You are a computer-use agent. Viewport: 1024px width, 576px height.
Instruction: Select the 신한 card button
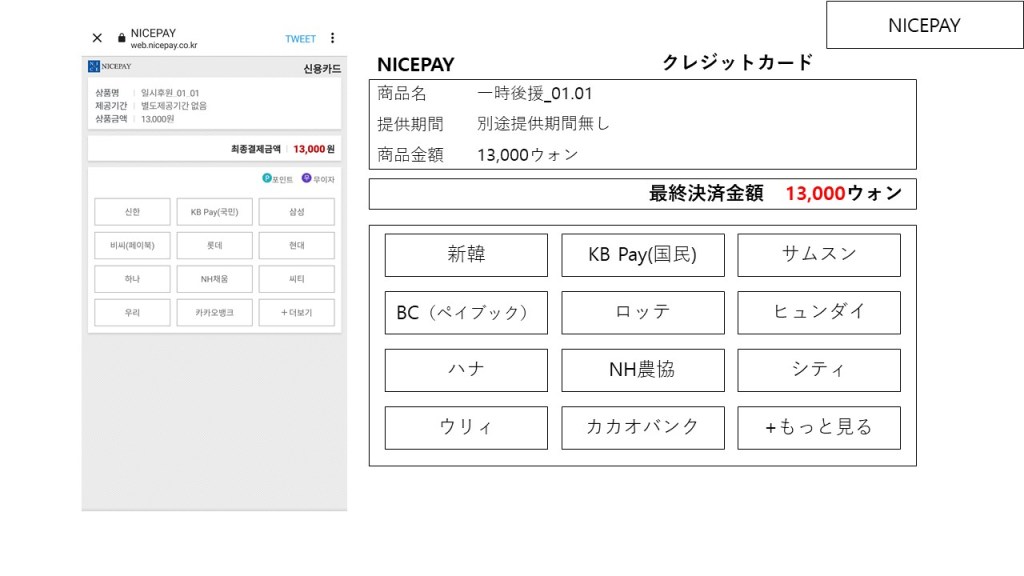tap(132, 212)
